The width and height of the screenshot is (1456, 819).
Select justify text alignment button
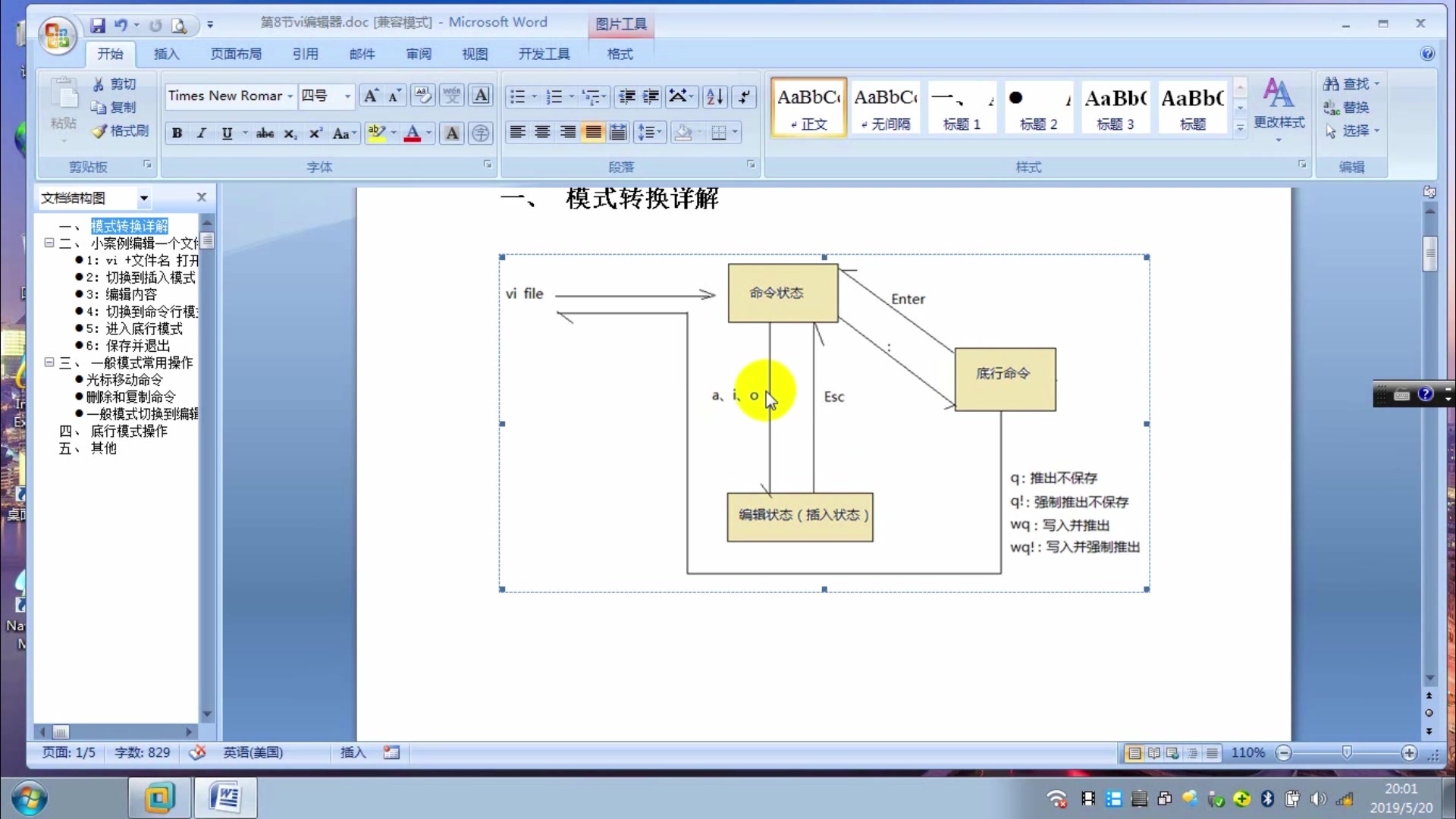[593, 133]
